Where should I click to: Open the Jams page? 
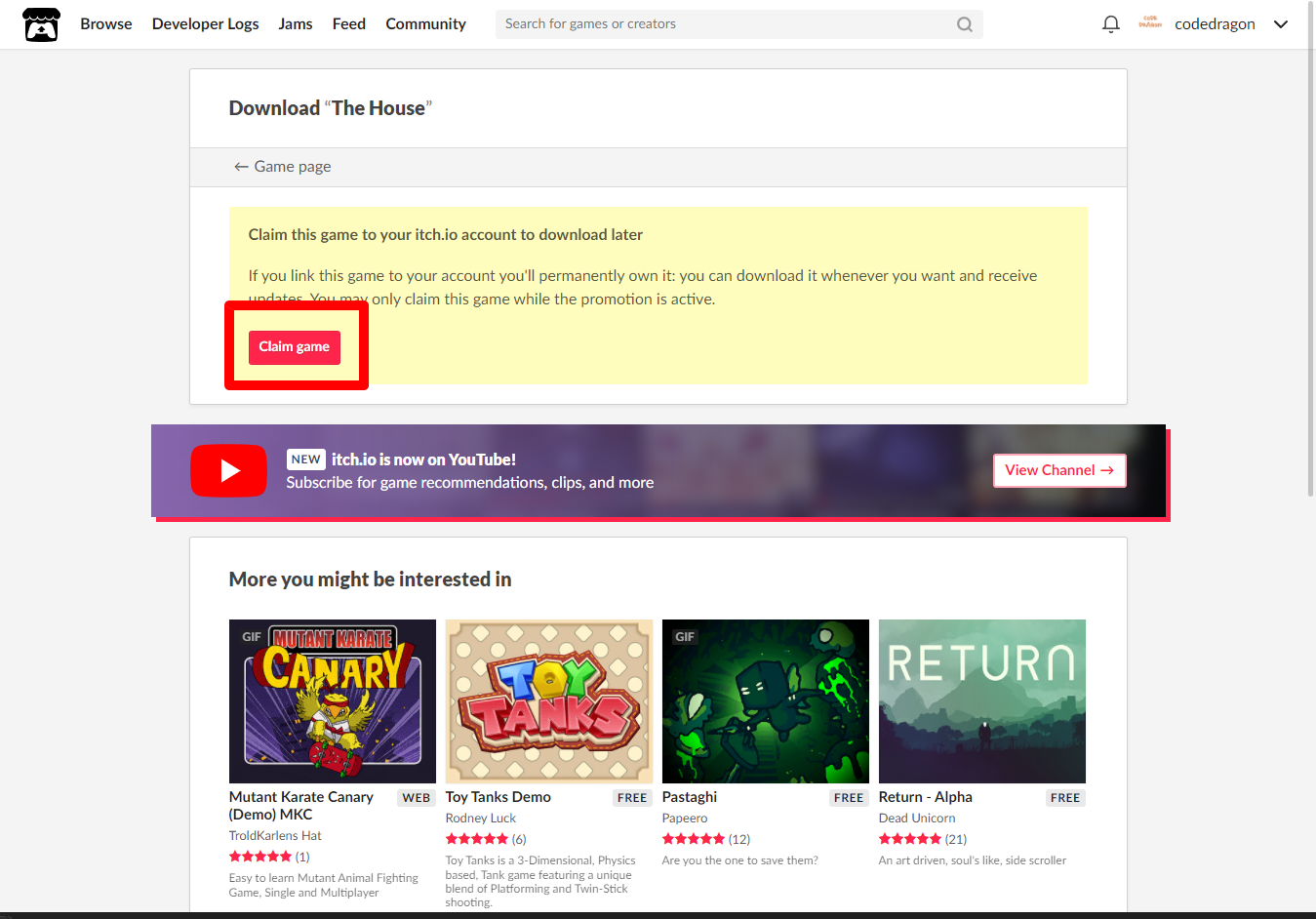(296, 23)
